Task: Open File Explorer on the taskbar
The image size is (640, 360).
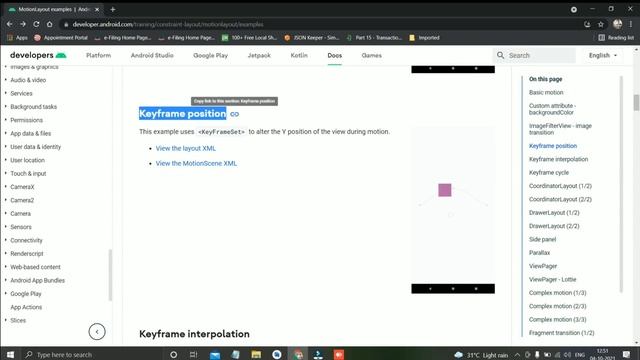Action: click(256, 355)
